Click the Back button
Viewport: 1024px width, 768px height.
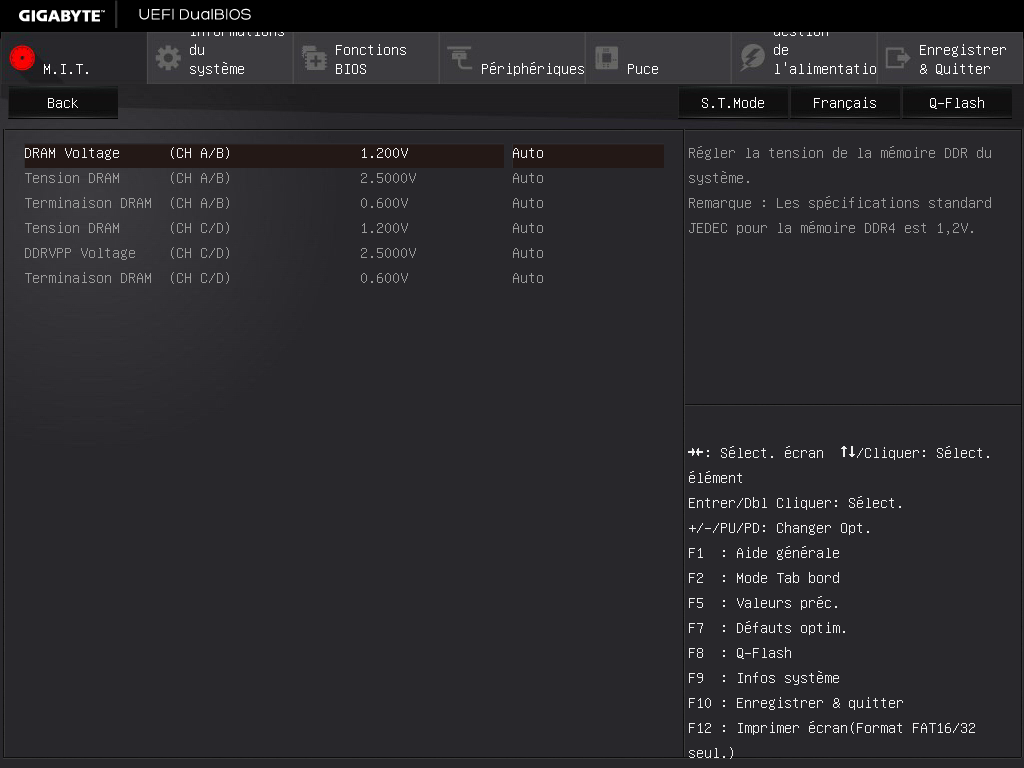[x=63, y=103]
